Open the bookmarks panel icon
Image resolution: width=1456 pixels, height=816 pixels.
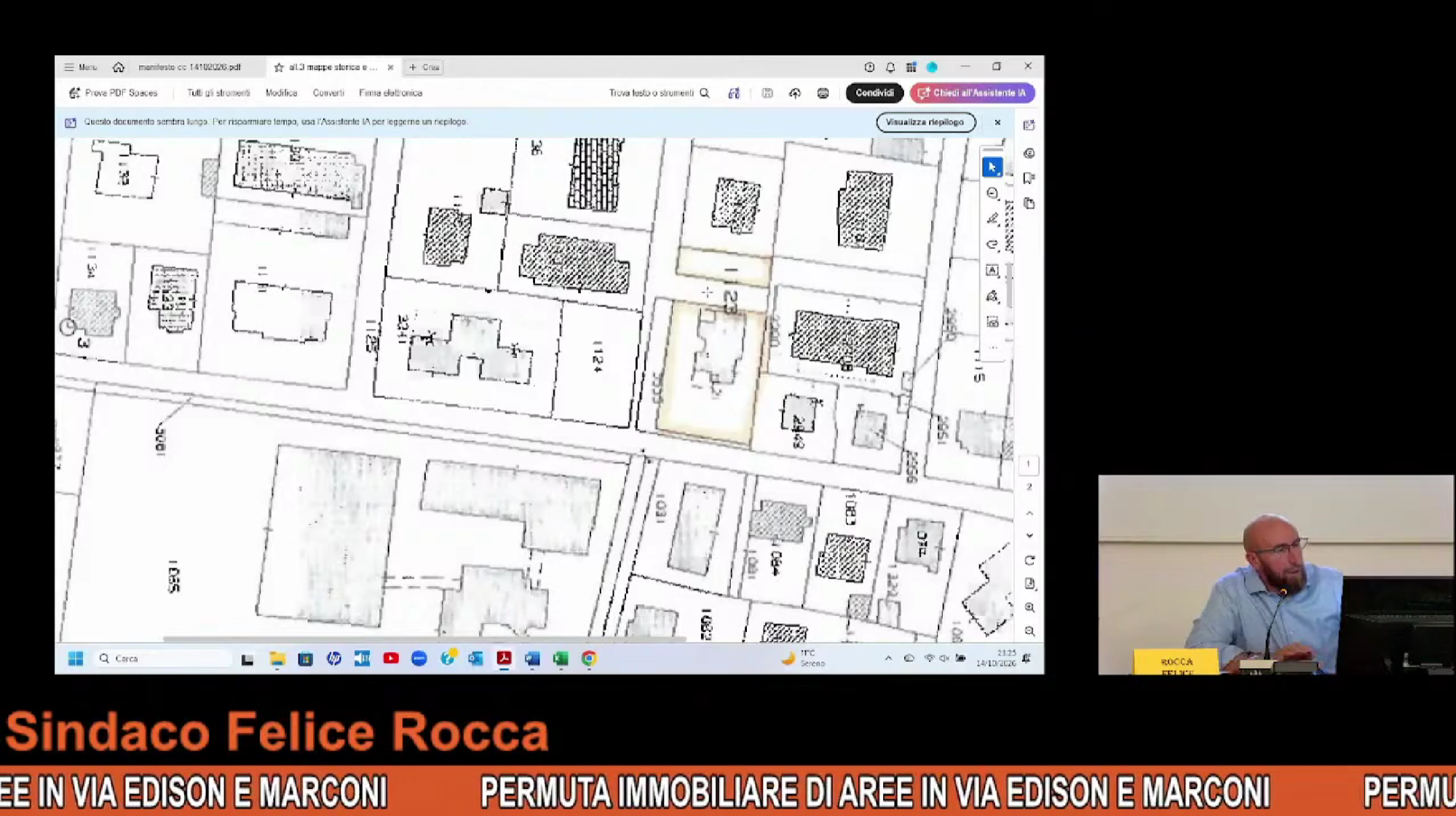1029,178
